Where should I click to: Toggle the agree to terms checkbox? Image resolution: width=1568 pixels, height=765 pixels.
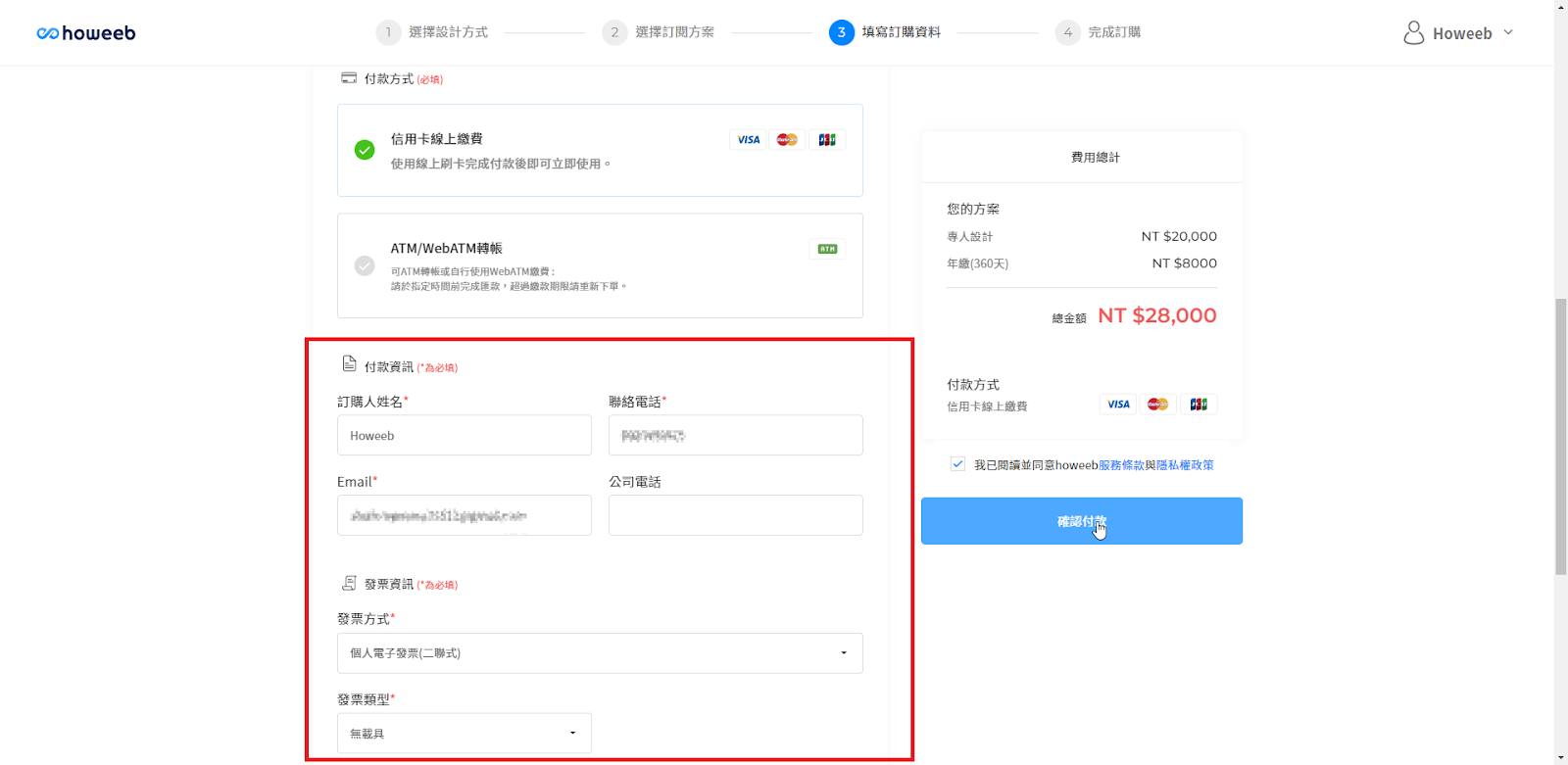957,464
